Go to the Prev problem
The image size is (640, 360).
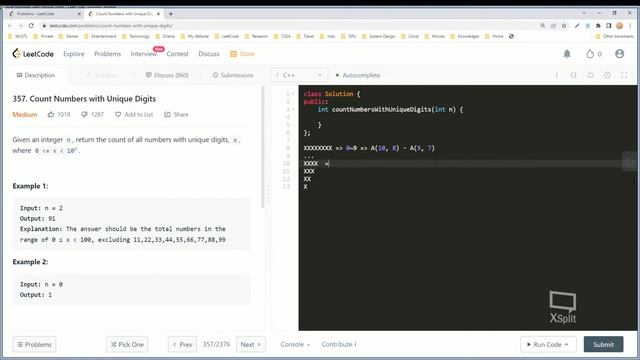click(182, 344)
